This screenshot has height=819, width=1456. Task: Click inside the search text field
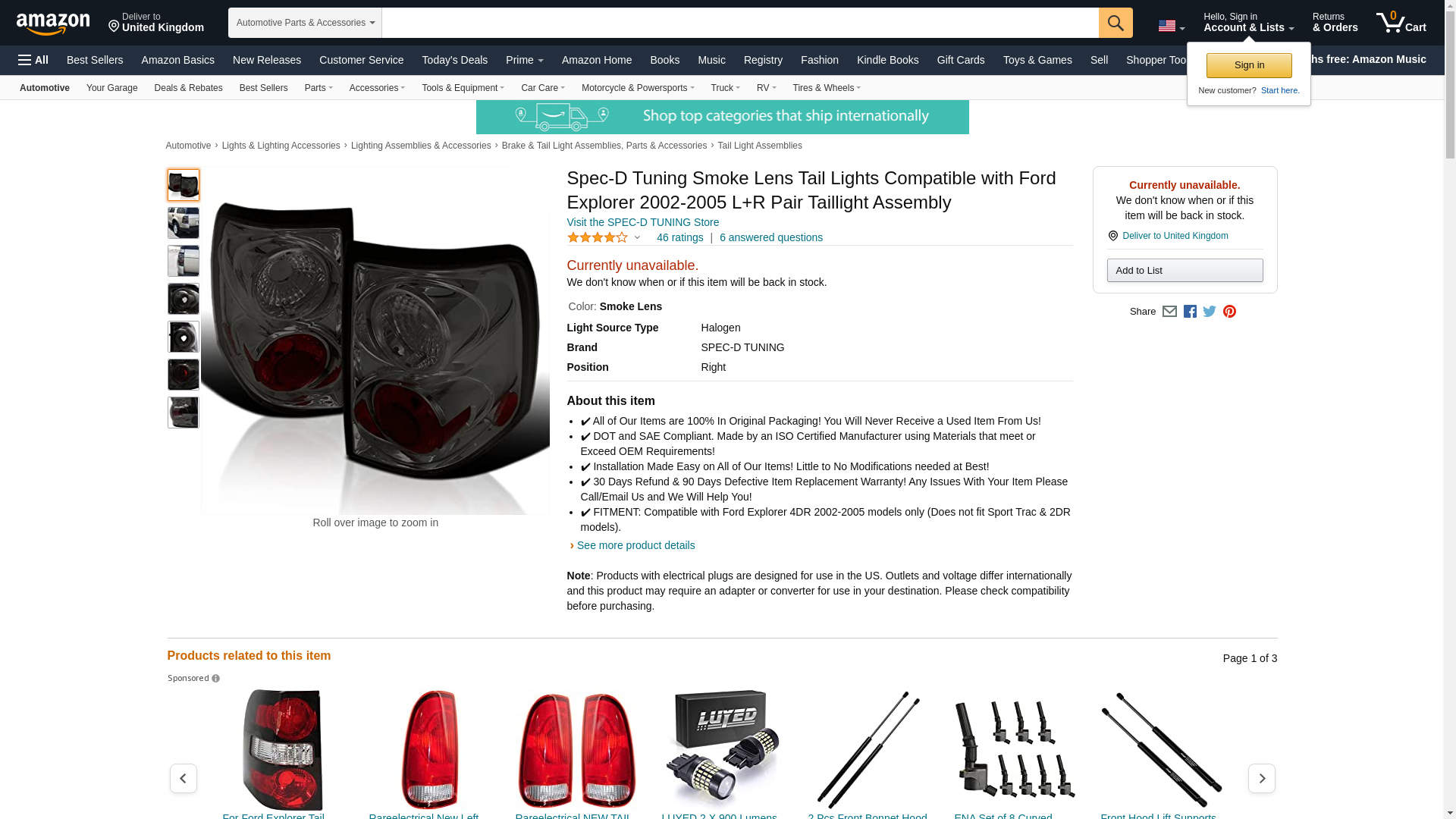click(740, 23)
